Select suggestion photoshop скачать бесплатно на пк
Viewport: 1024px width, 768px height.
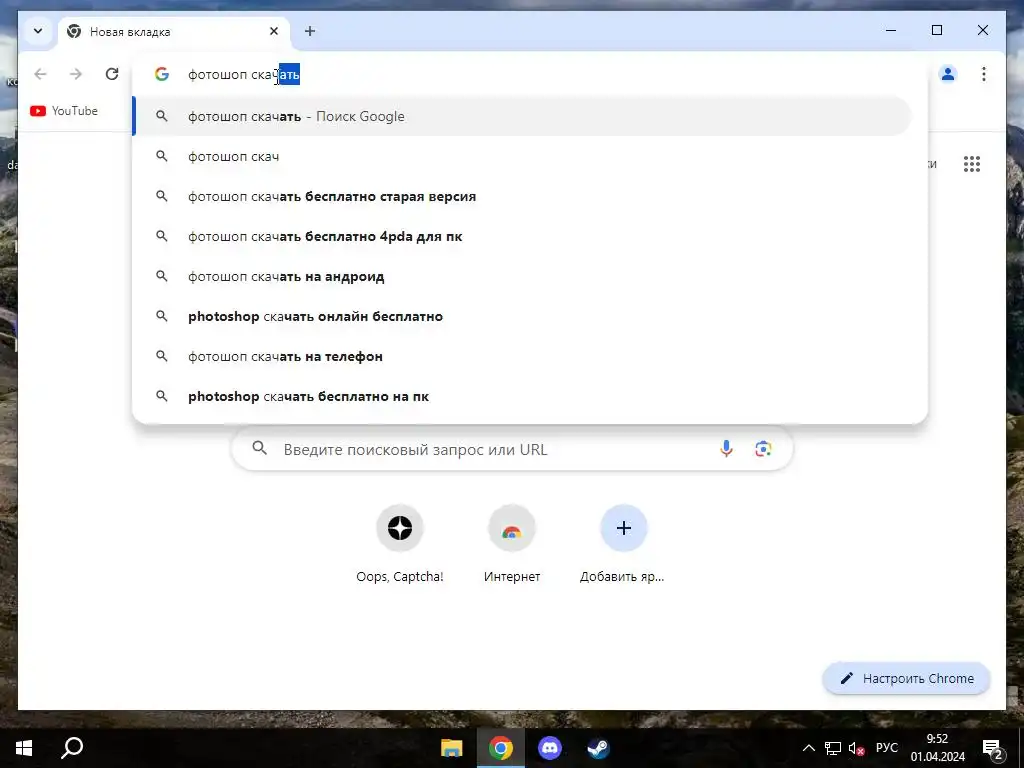(x=522, y=396)
